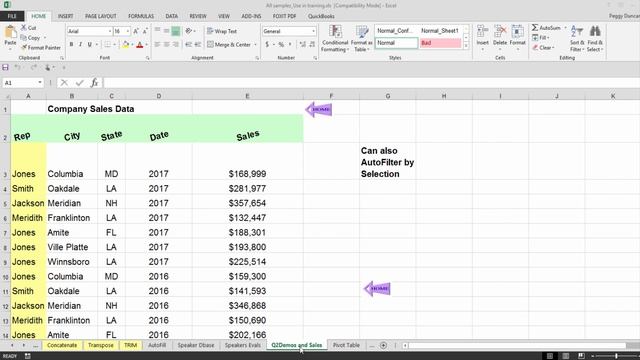The image size is (640, 360).
Task: Select the Transpose sheet tab
Action: pyautogui.click(x=101, y=345)
